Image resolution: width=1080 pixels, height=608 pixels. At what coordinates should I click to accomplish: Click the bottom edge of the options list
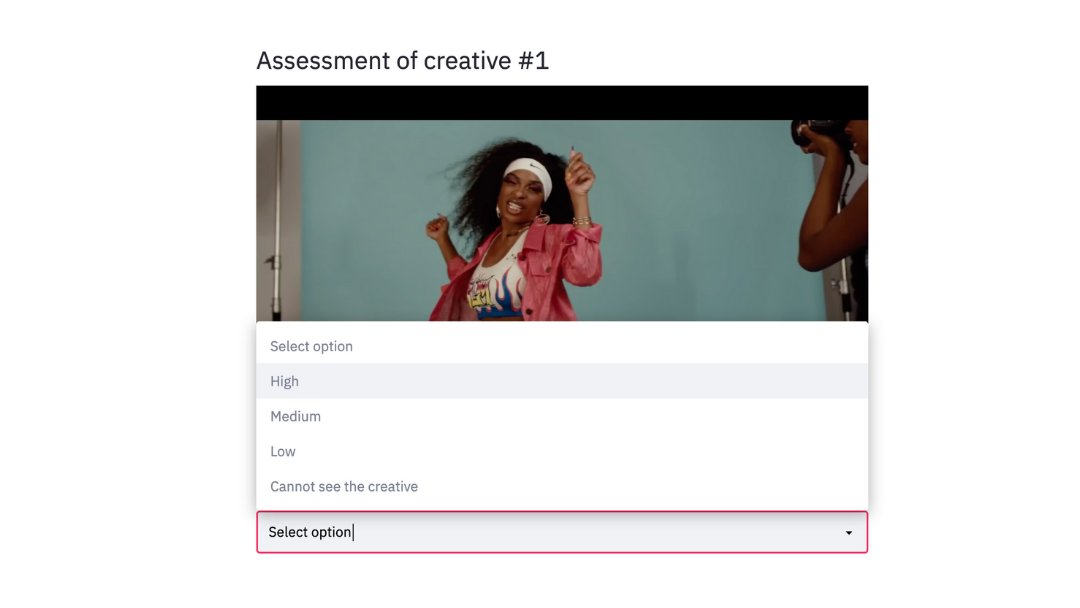point(562,506)
